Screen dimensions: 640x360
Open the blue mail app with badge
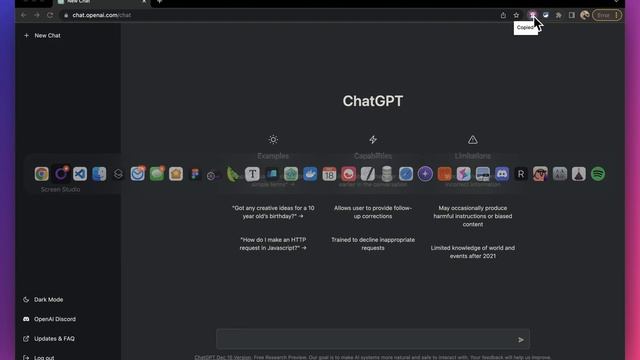pos(138,174)
